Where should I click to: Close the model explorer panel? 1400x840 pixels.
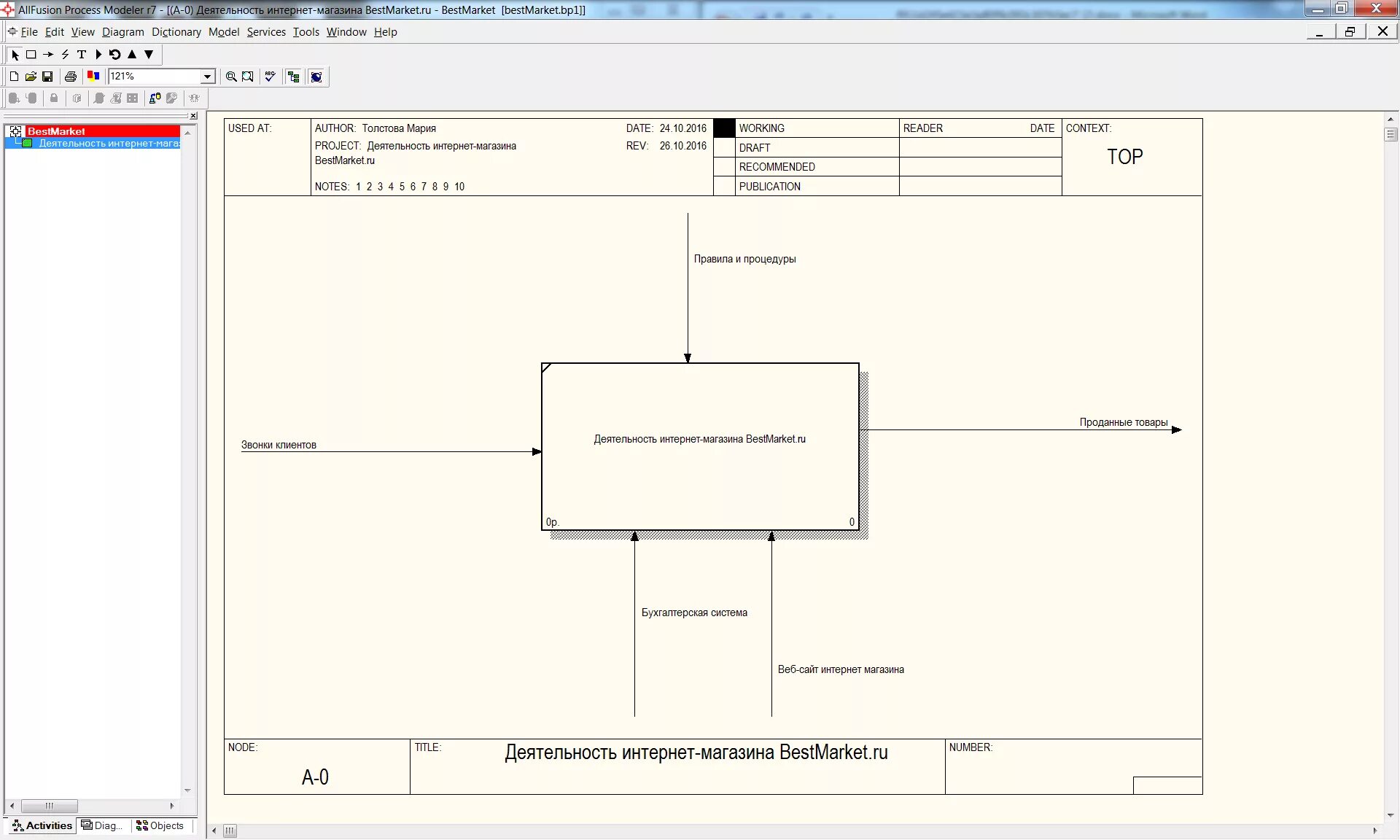[192, 116]
